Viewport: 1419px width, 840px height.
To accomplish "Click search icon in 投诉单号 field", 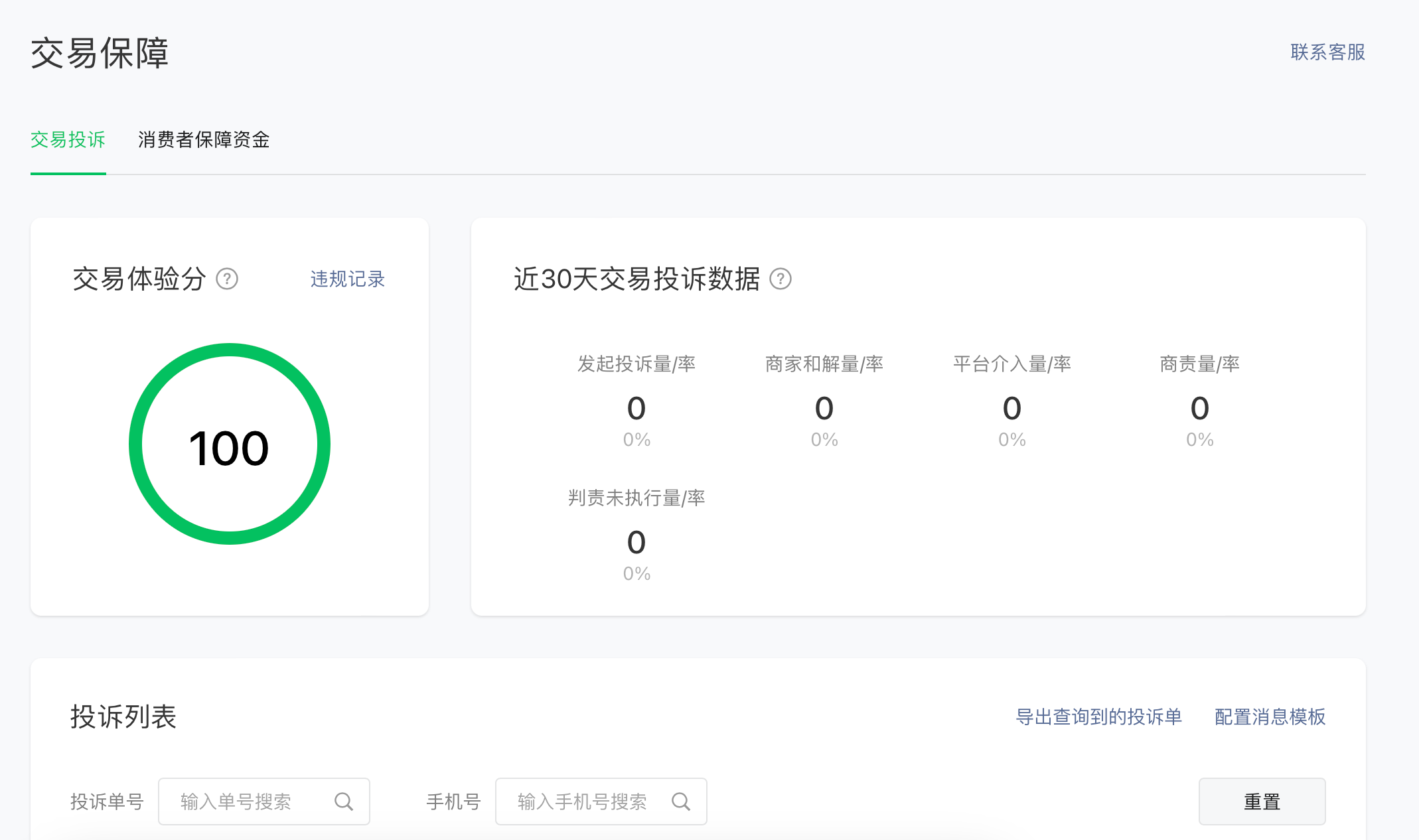I will (x=344, y=802).
